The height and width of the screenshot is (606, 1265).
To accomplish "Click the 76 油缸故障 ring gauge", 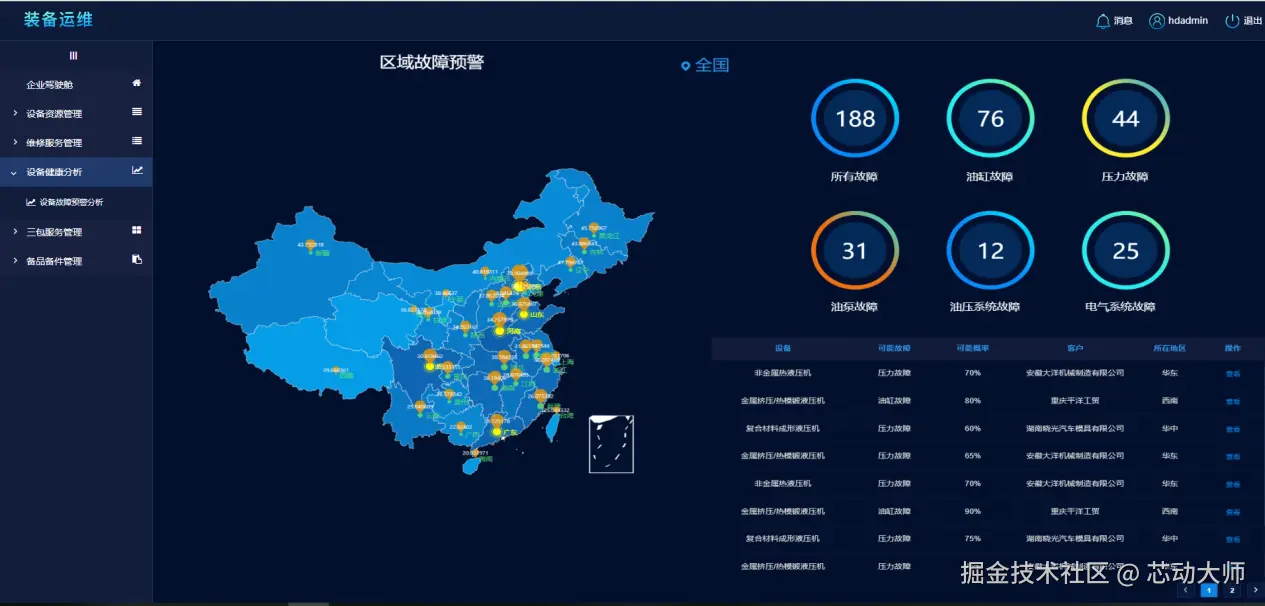I will (x=990, y=119).
